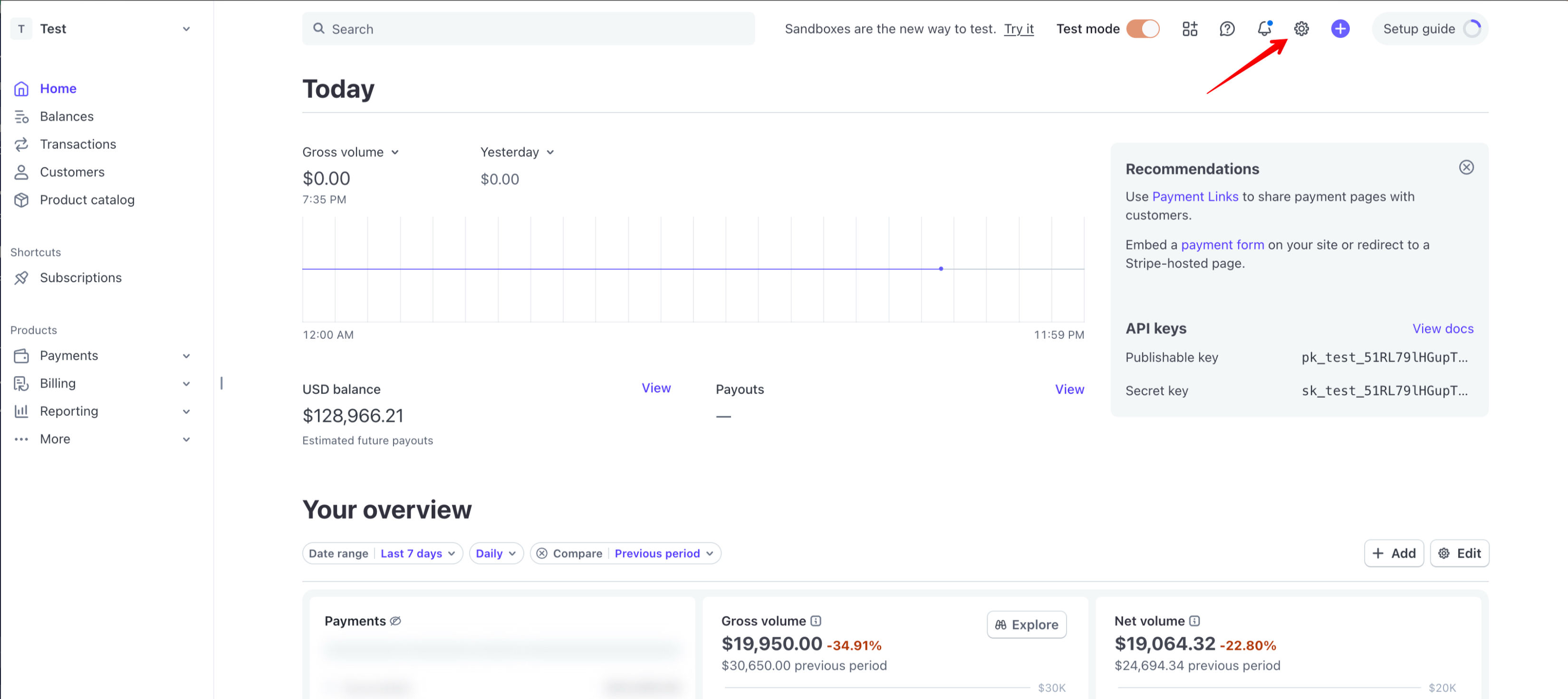
Task: Click the blue plus create button
Action: (x=1340, y=29)
